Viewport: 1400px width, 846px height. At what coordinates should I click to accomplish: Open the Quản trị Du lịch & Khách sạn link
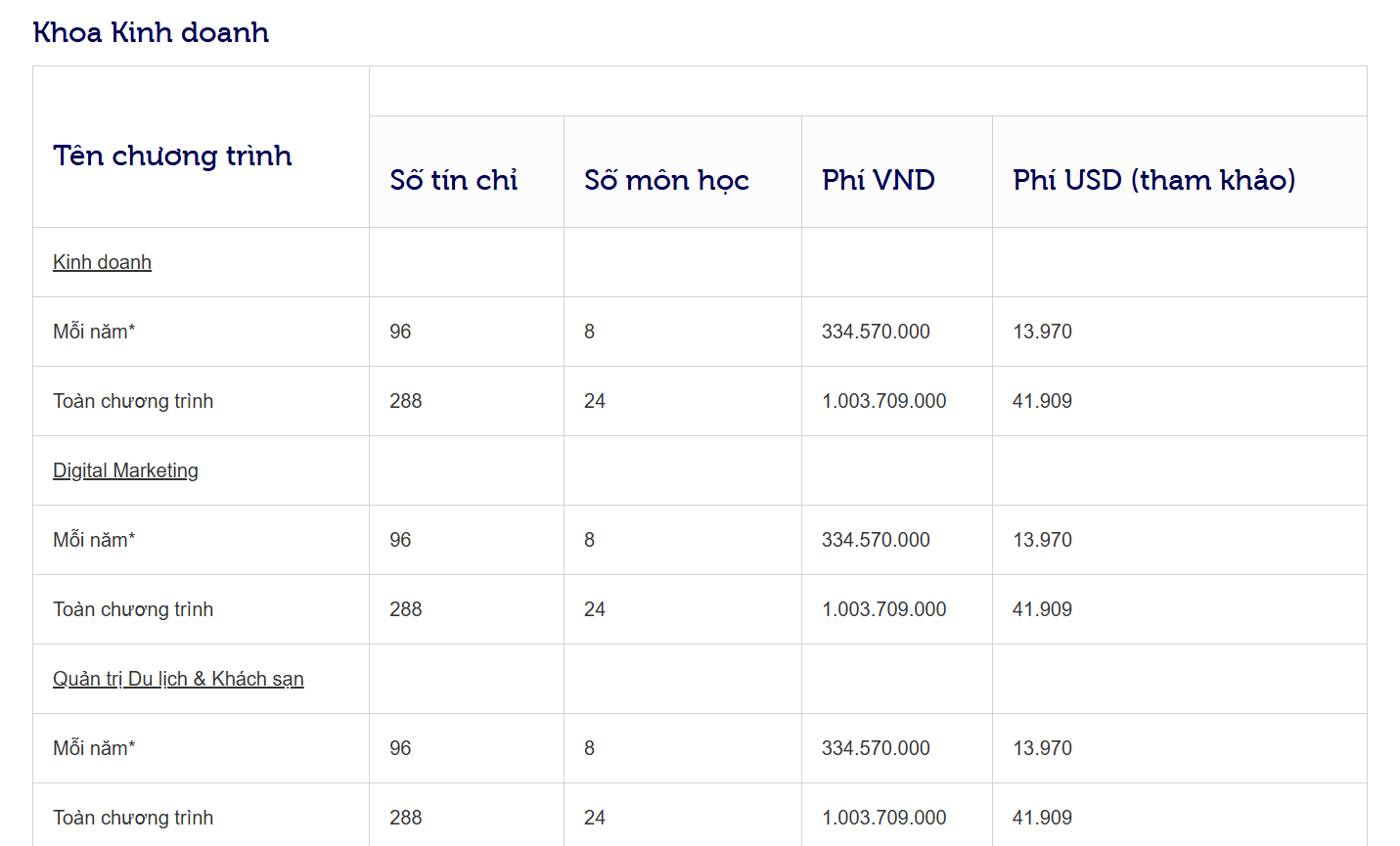click(178, 679)
